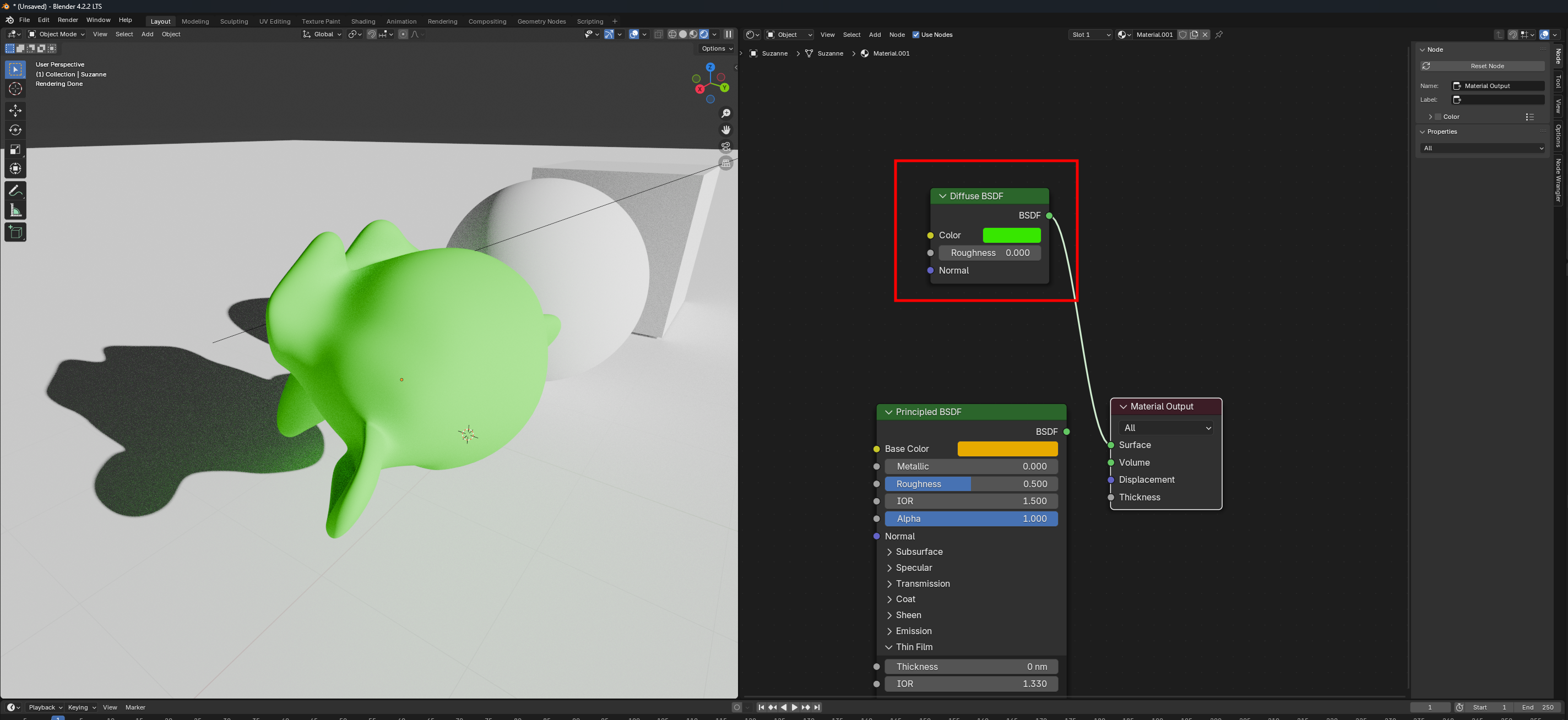Open the Render menu
This screenshot has width=1568, height=720.
click(68, 20)
